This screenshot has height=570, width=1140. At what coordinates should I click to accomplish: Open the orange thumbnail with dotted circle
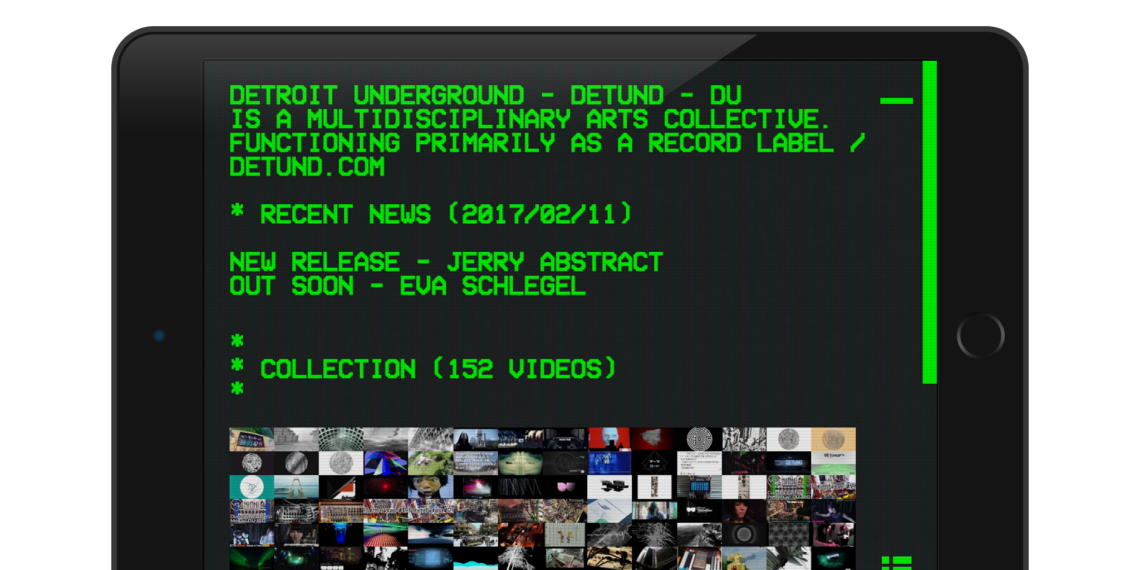(832, 439)
